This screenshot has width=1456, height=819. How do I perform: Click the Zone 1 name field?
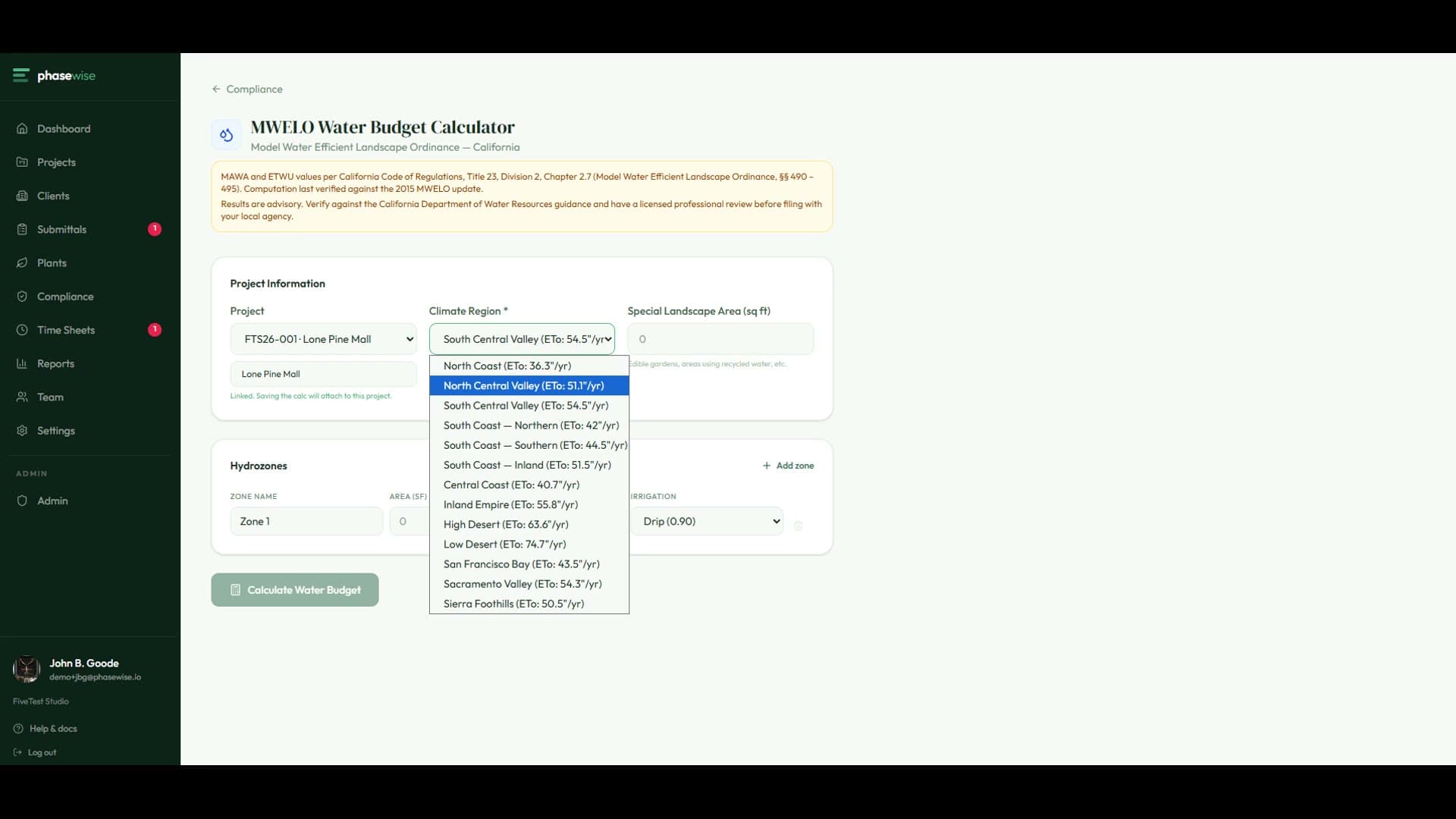point(306,521)
